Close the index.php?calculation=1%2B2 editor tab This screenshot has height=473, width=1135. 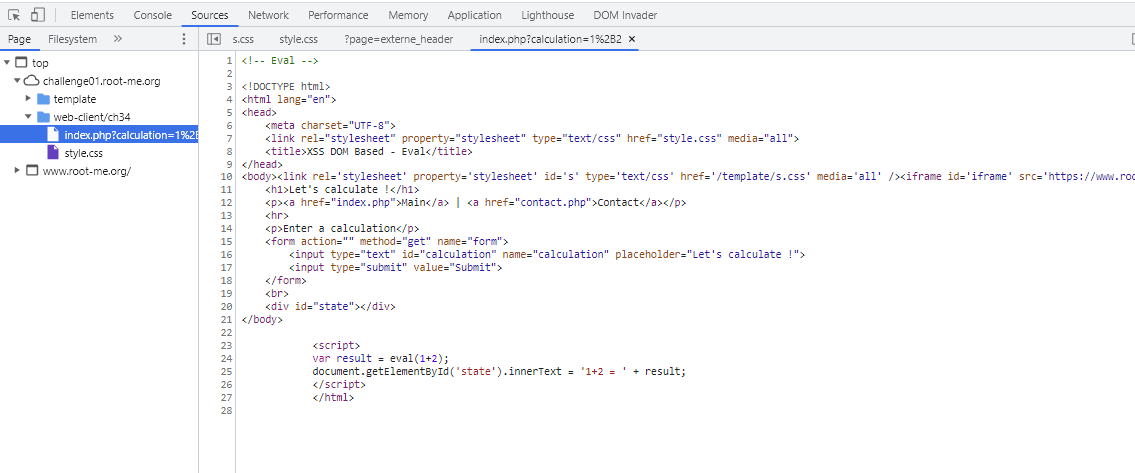(x=631, y=39)
